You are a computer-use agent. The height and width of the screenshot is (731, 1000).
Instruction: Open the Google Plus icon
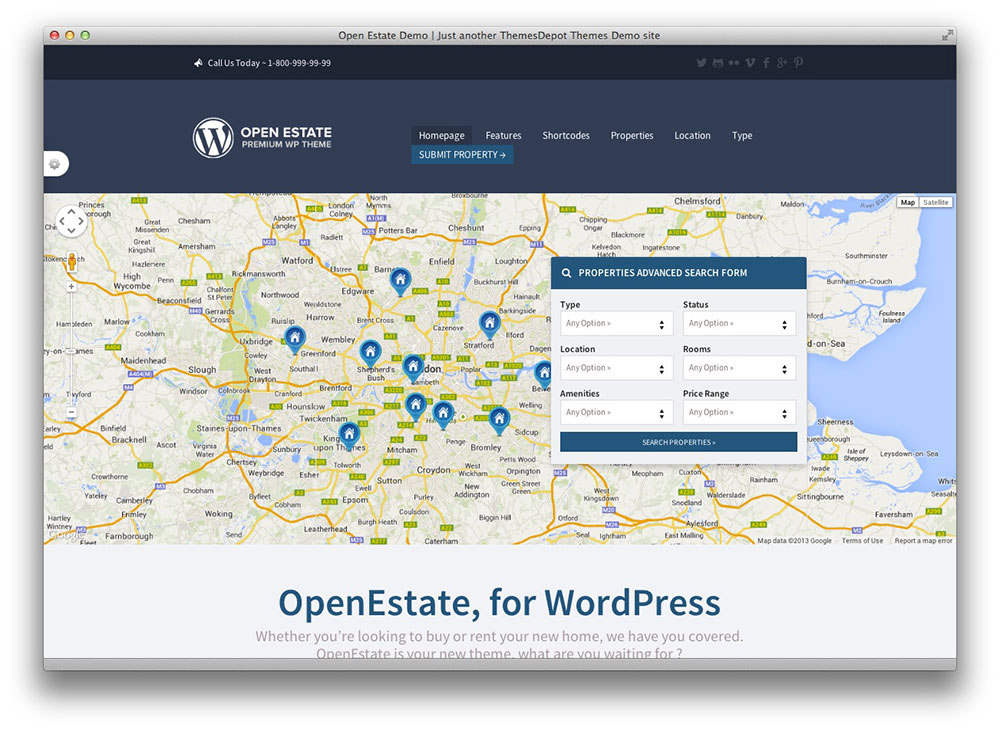(x=781, y=63)
